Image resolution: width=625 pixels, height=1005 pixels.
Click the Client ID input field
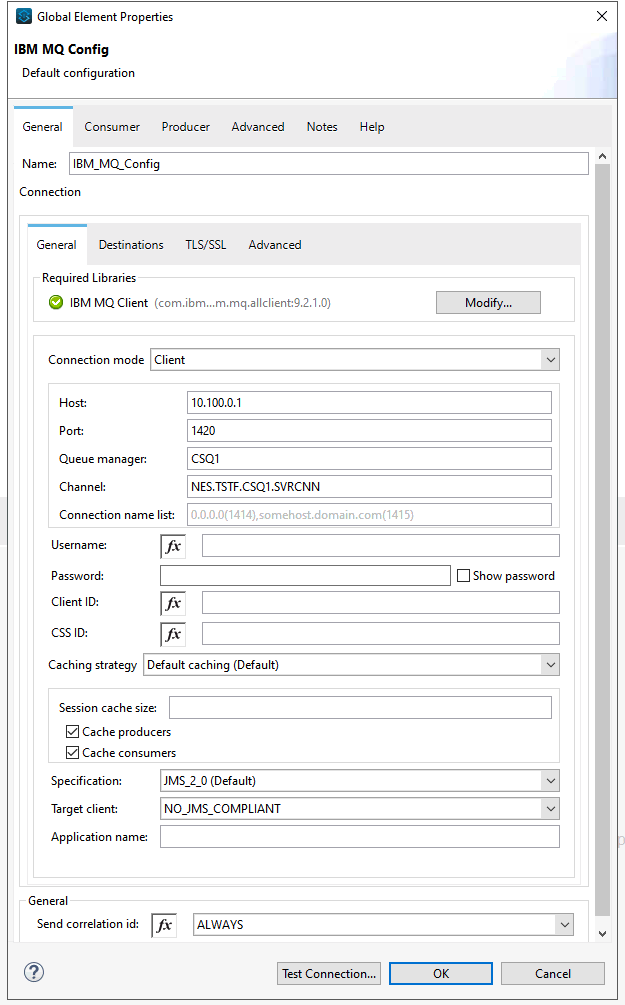(x=381, y=602)
